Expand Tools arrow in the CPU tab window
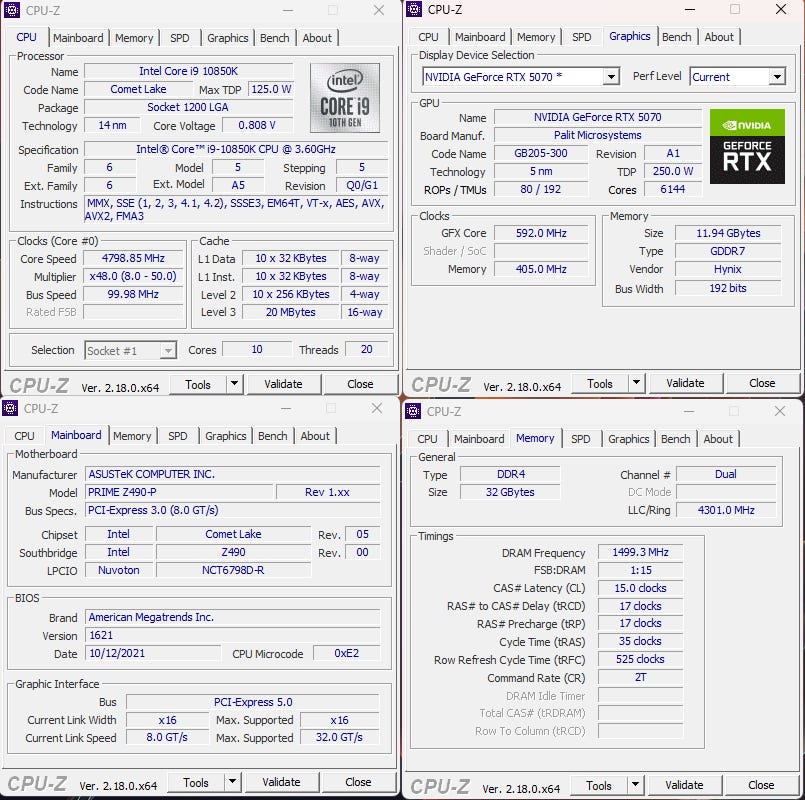 coord(234,384)
